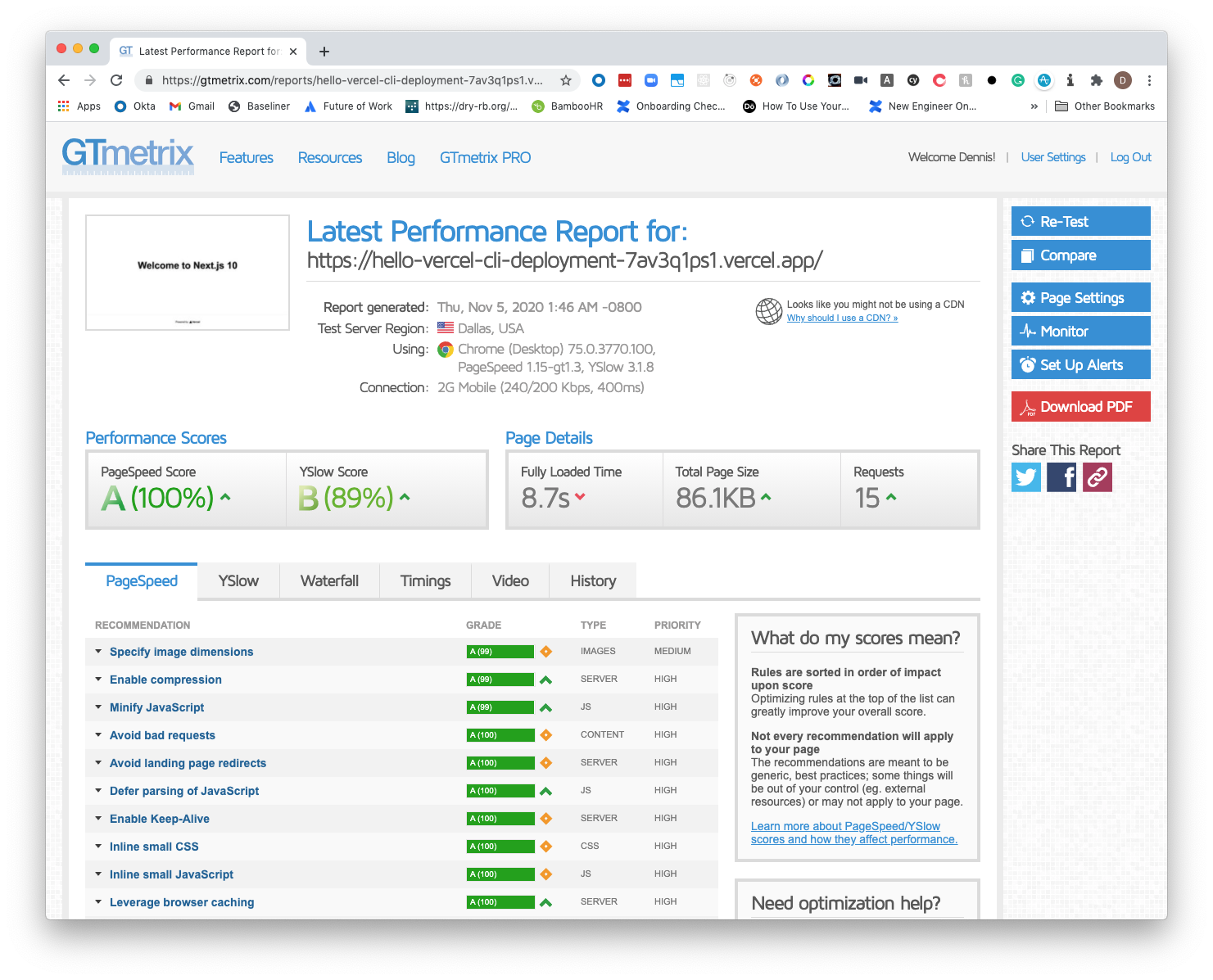Click the page screenshot thumbnail
Screen dimensions: 1213x980
point(188,273)
